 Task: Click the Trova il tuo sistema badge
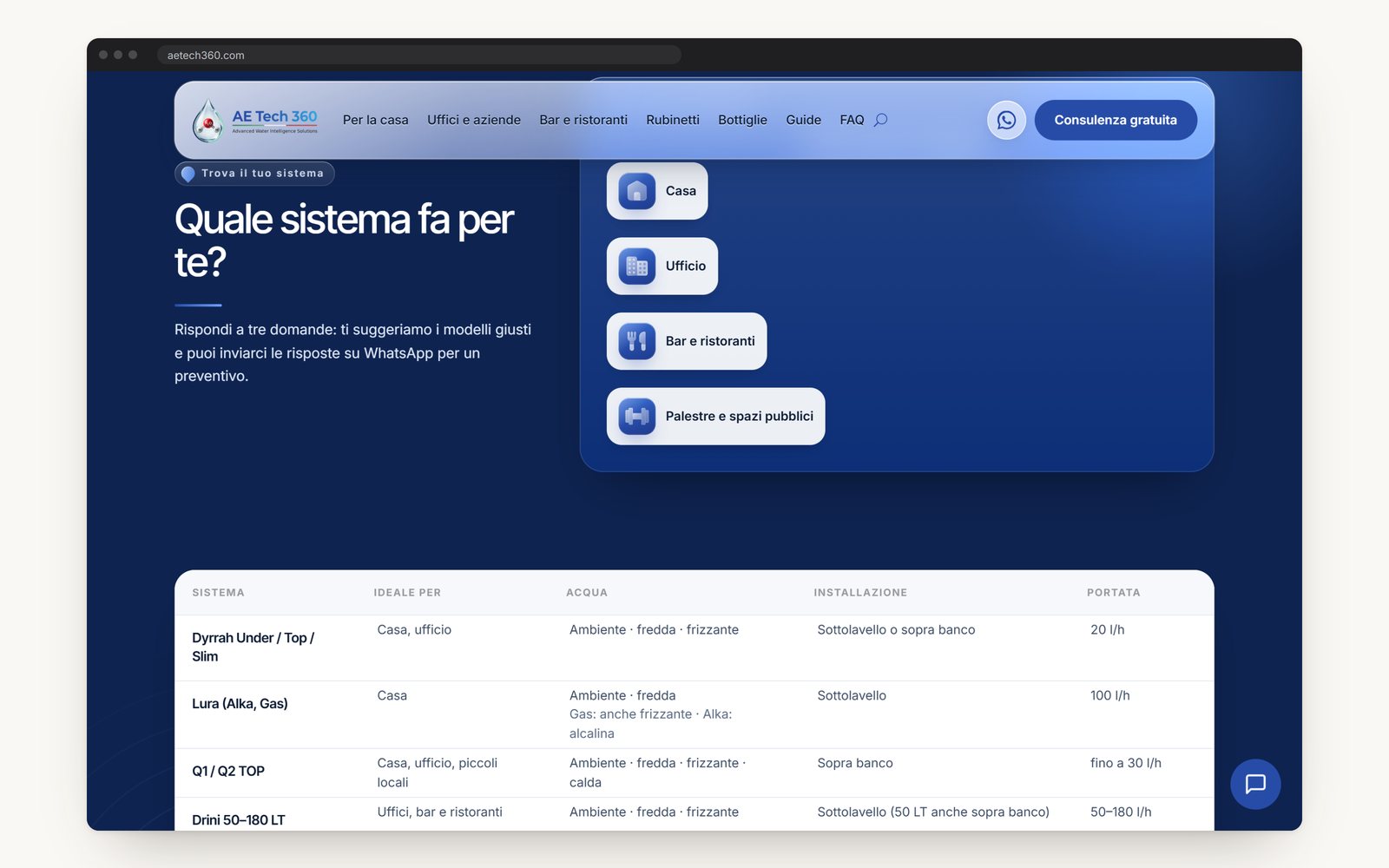click(x=254, y=174)
